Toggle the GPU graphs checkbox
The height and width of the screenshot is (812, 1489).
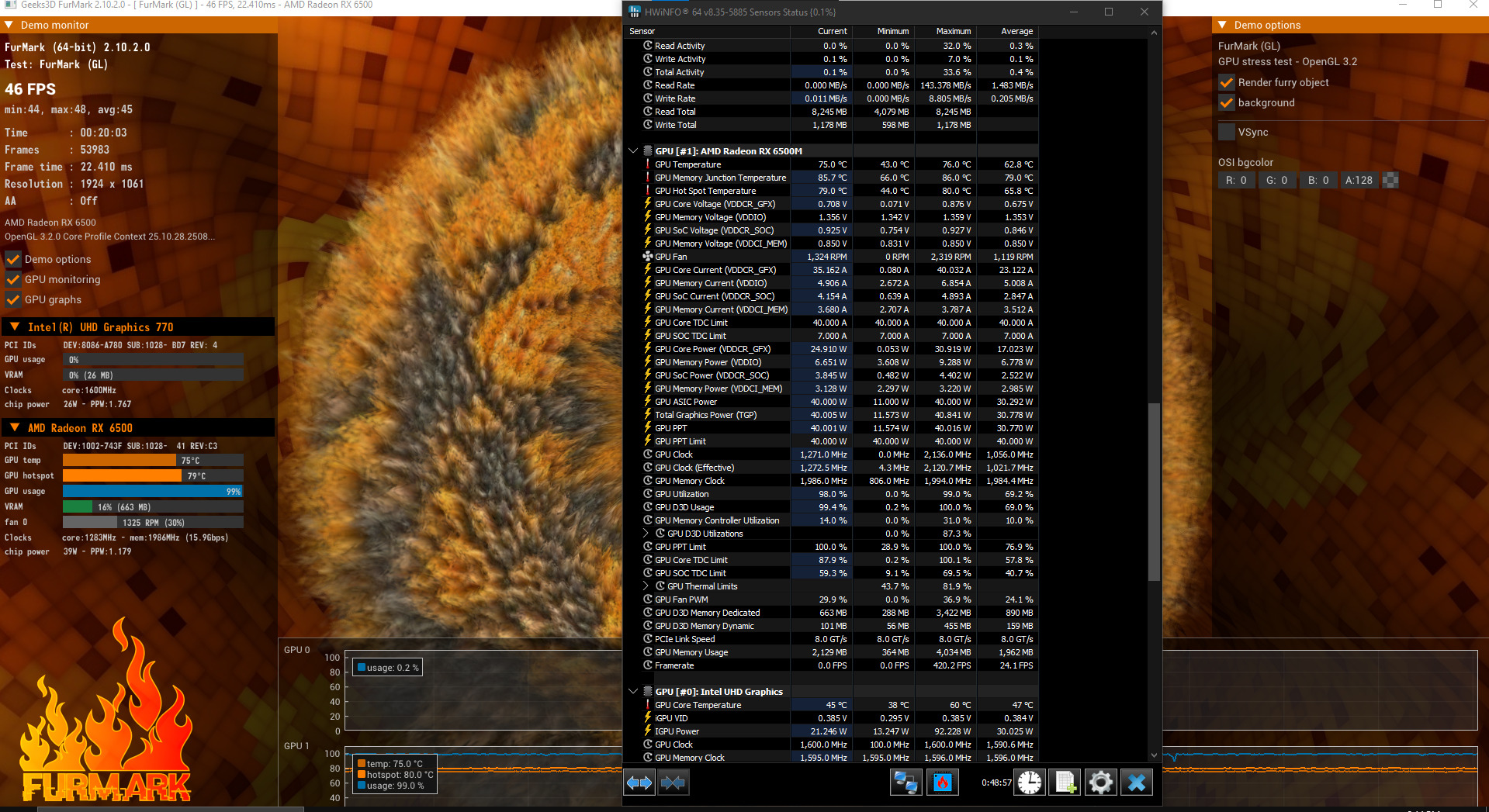13,299
